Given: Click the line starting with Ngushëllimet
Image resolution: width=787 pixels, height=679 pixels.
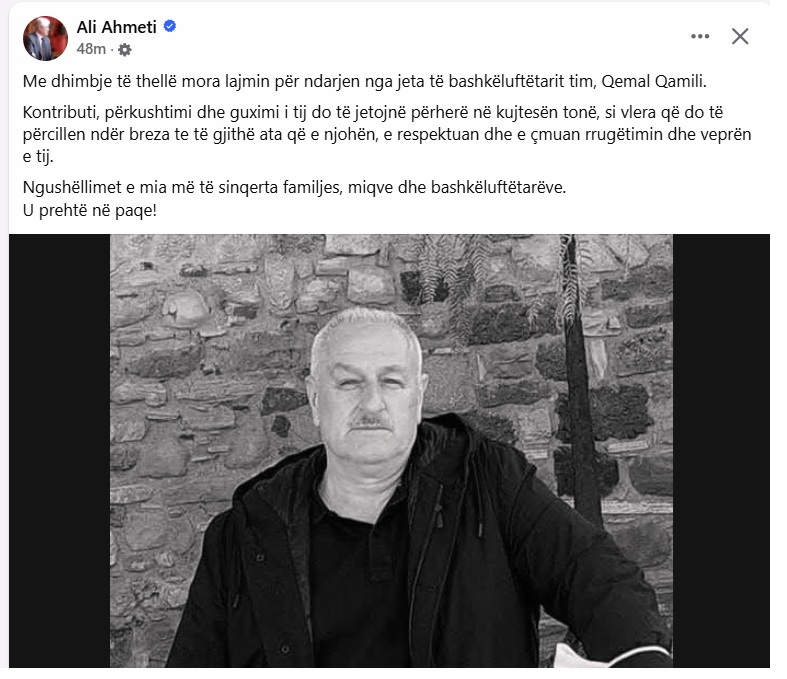Looking at the screenshot, I should click(294, 187).
